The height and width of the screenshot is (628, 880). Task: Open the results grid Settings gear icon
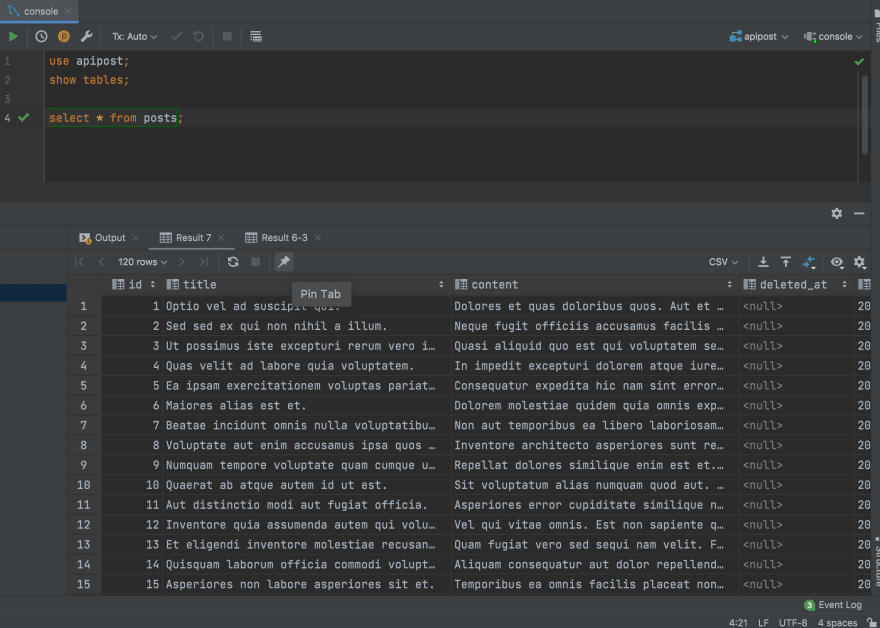[x=861, y=262]
